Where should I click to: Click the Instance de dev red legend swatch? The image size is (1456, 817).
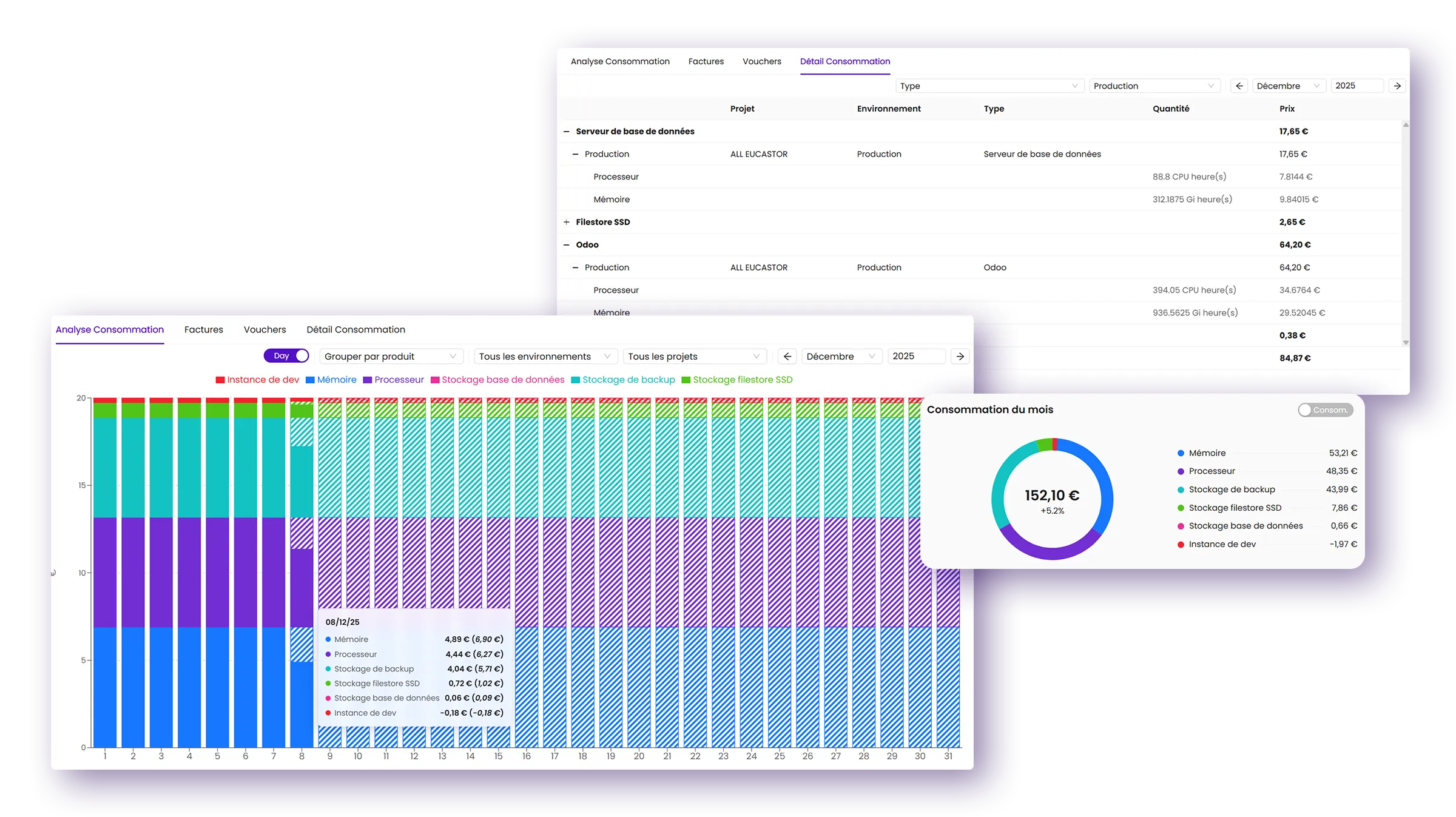220,380
